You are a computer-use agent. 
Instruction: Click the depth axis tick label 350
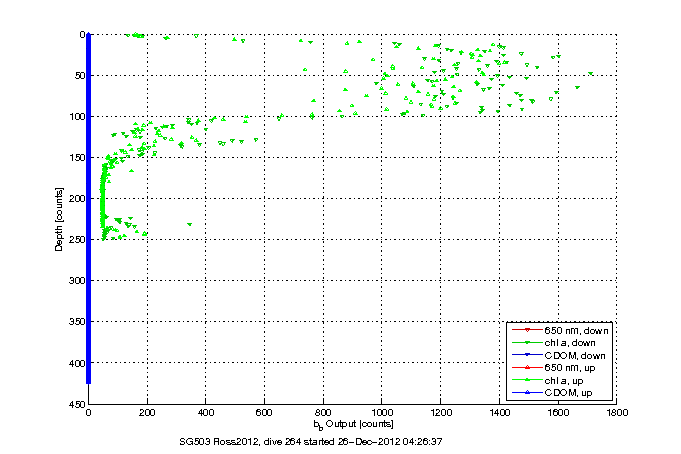(77, 321)
